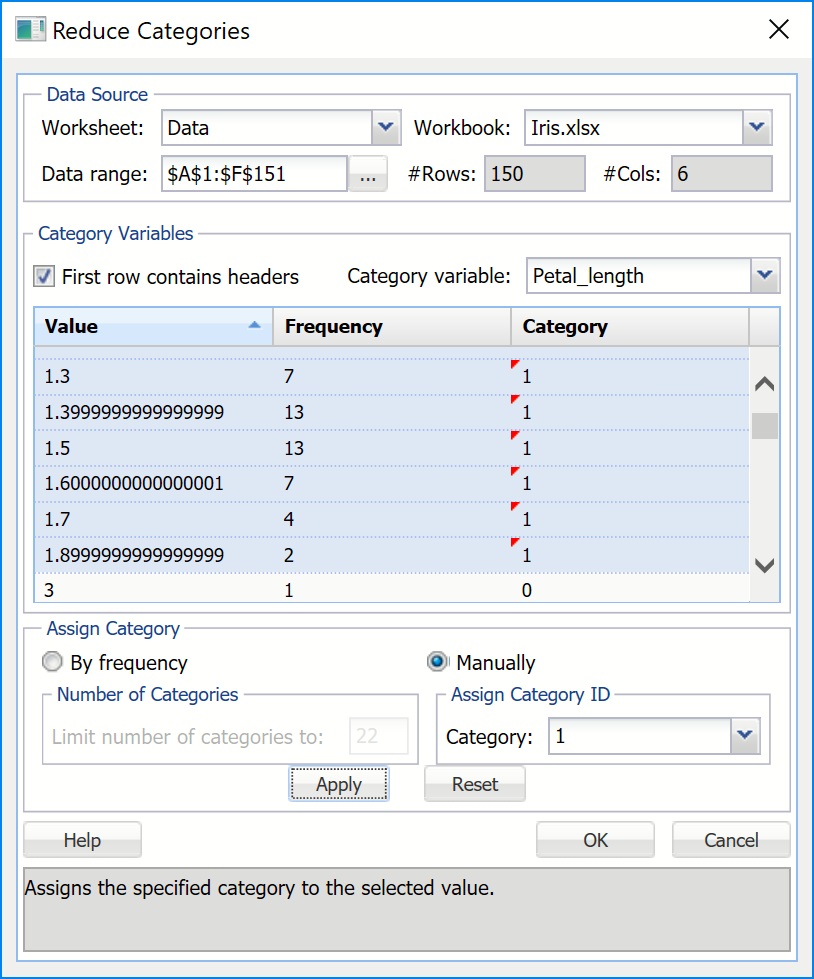Click the Data range browse ellipsis button
814x979 pixels.
pos(367,174)
